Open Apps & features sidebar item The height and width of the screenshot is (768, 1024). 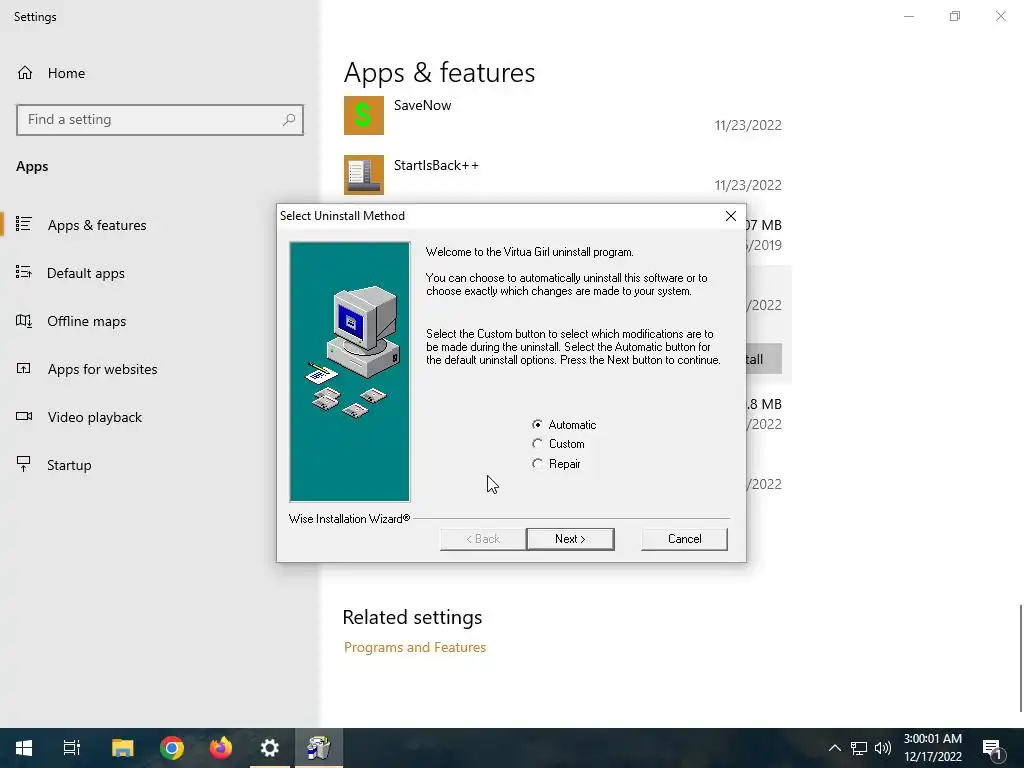(97, 225)
